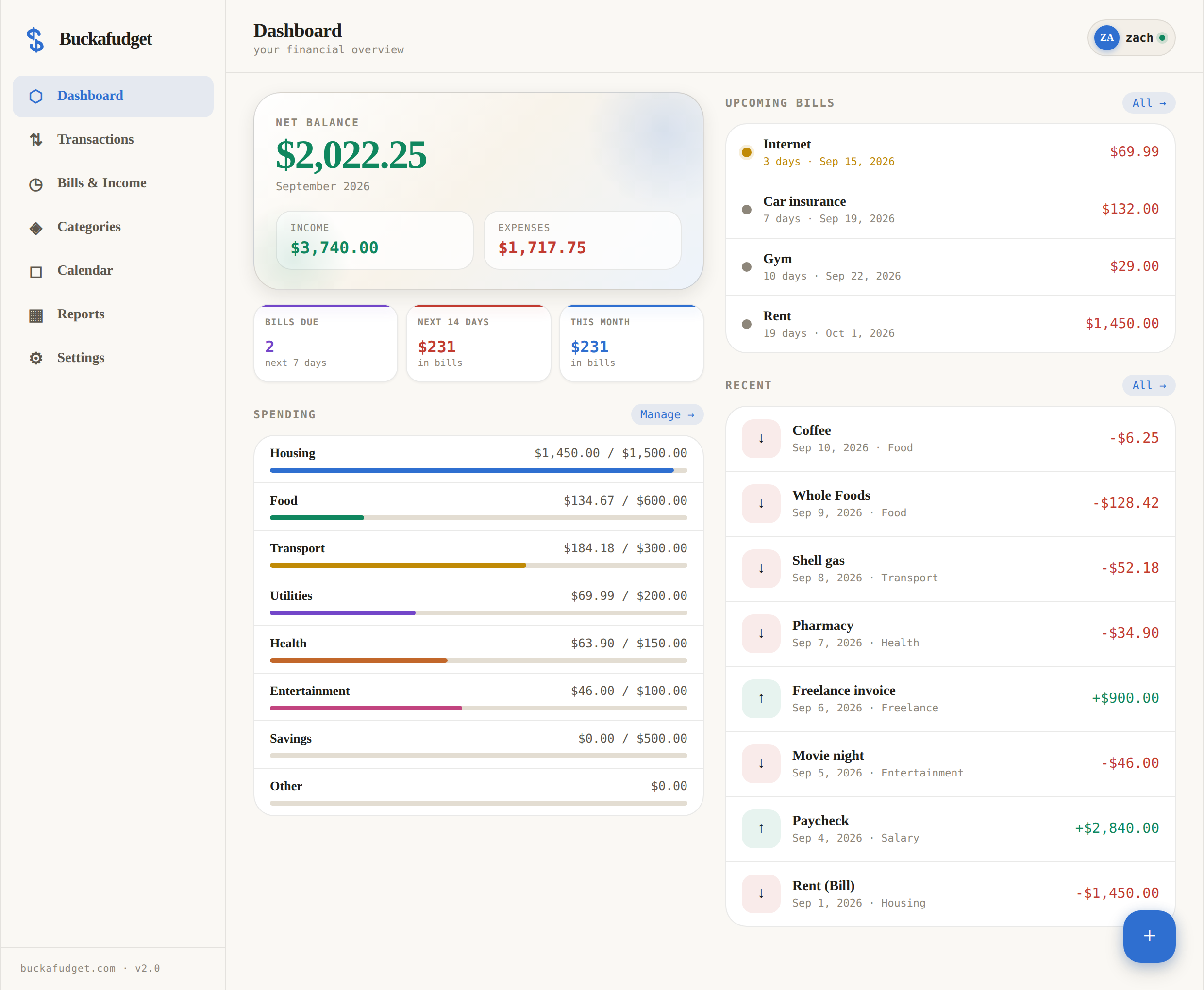
Task: Click the All link for Recent
Action: point(1149,385)
